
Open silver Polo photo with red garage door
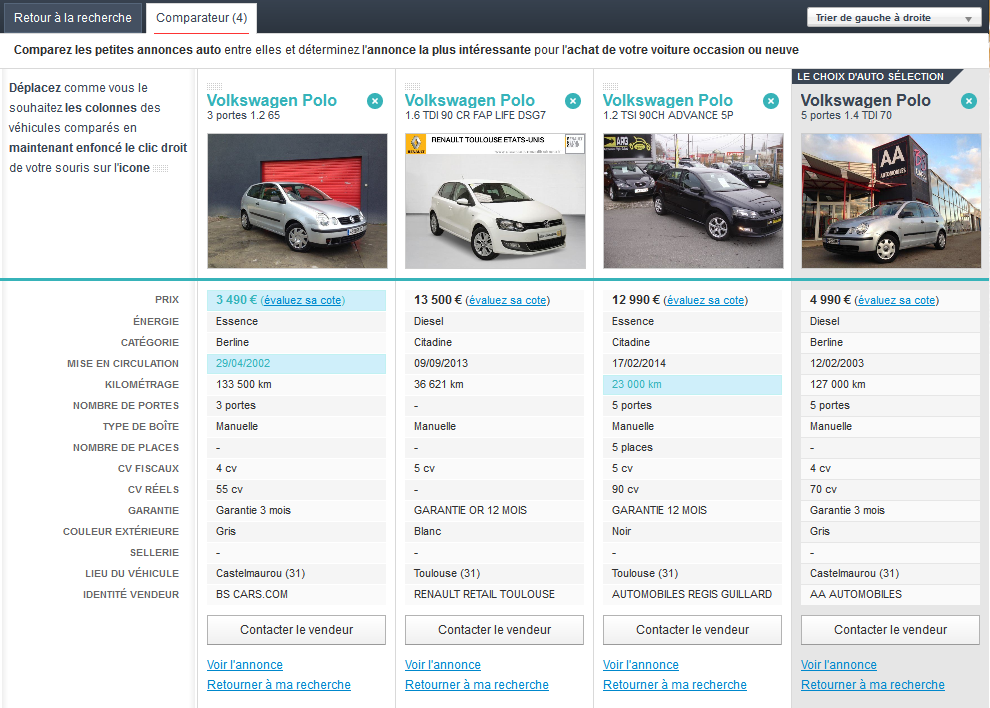(297, 201)
